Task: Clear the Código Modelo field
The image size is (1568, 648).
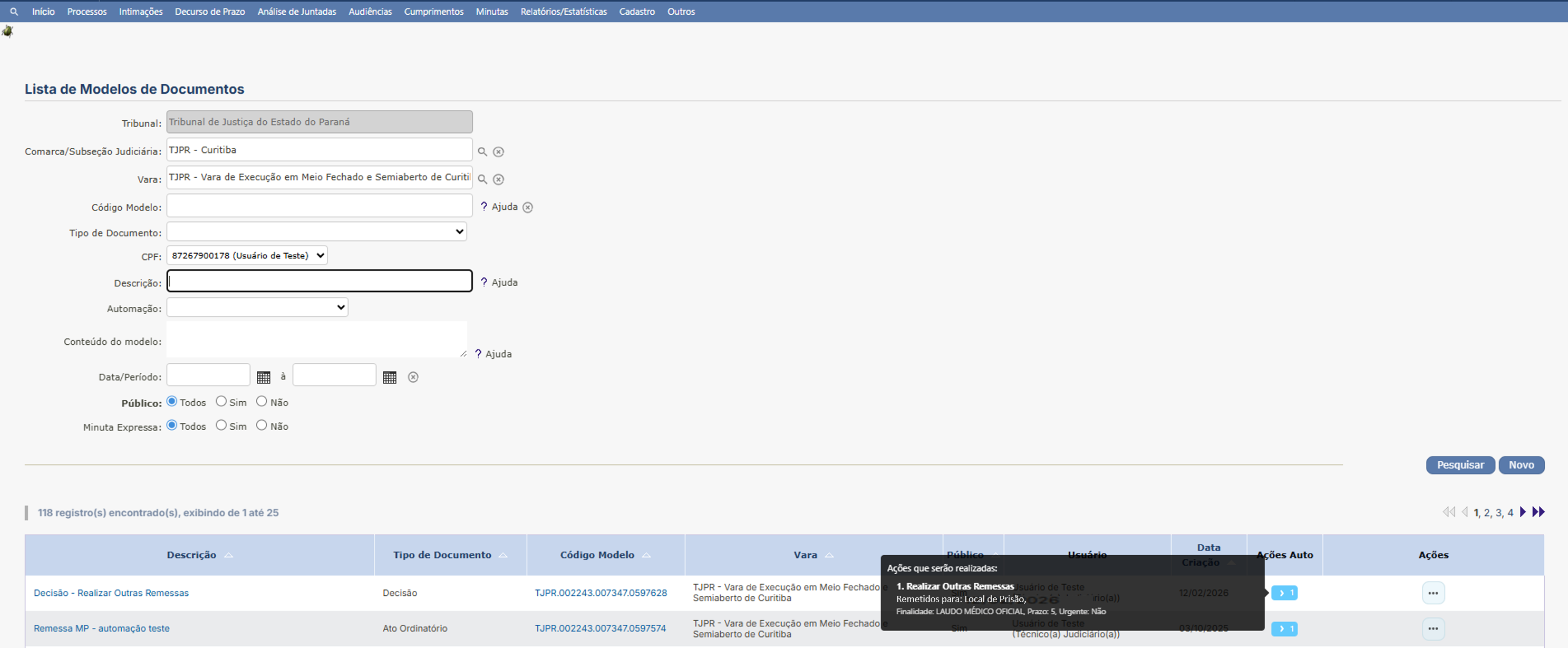Action: click(x=528, y=208)
